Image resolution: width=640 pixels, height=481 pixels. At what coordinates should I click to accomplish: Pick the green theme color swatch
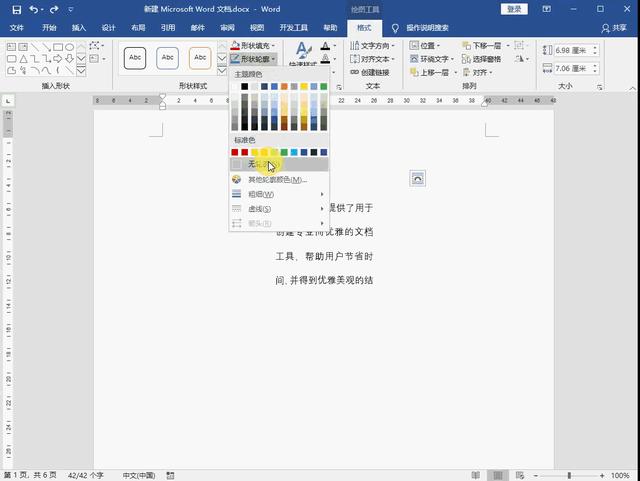[x=324, y=86]
